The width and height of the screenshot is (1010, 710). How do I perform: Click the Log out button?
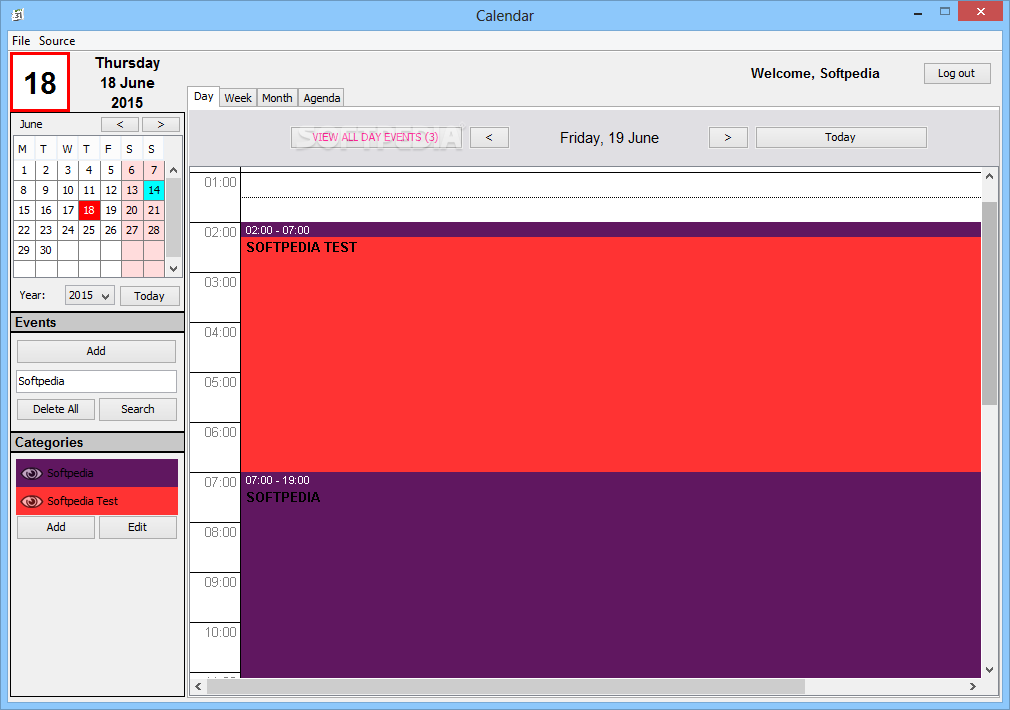coord(956,73)
